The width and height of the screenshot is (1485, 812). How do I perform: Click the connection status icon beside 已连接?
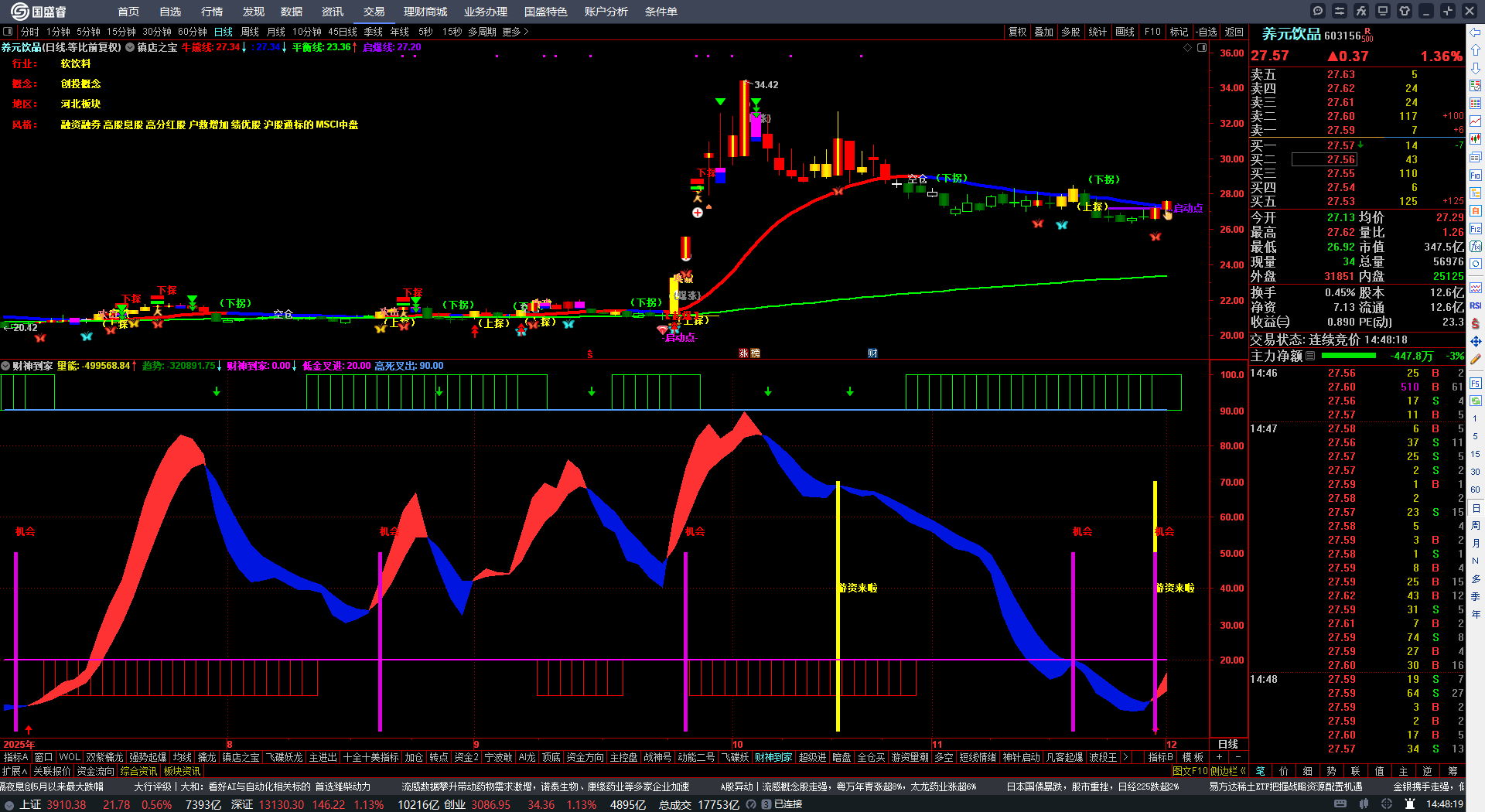coord(766,804)
